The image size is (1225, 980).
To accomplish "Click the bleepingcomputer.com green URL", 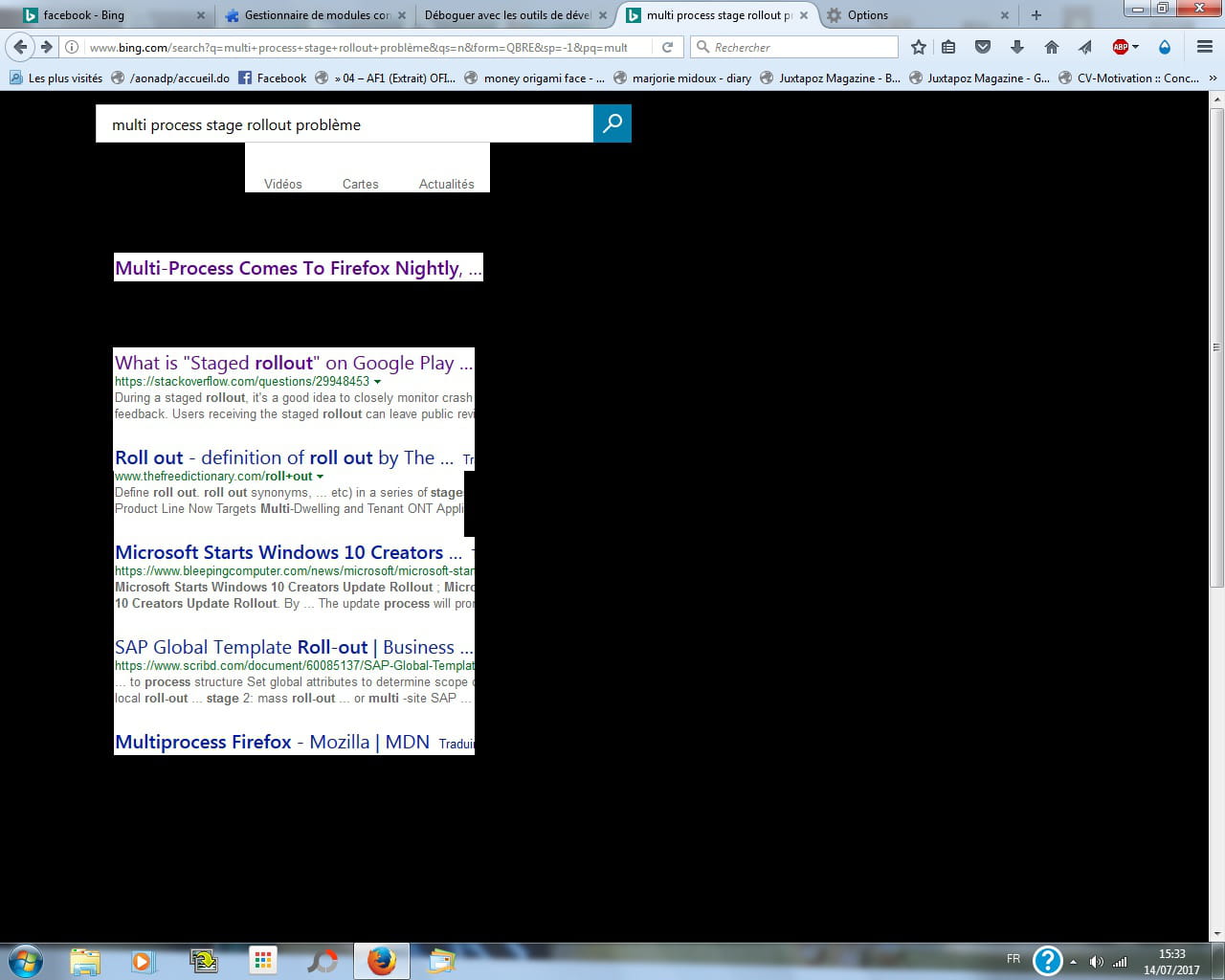I will (x=294, y=570).
